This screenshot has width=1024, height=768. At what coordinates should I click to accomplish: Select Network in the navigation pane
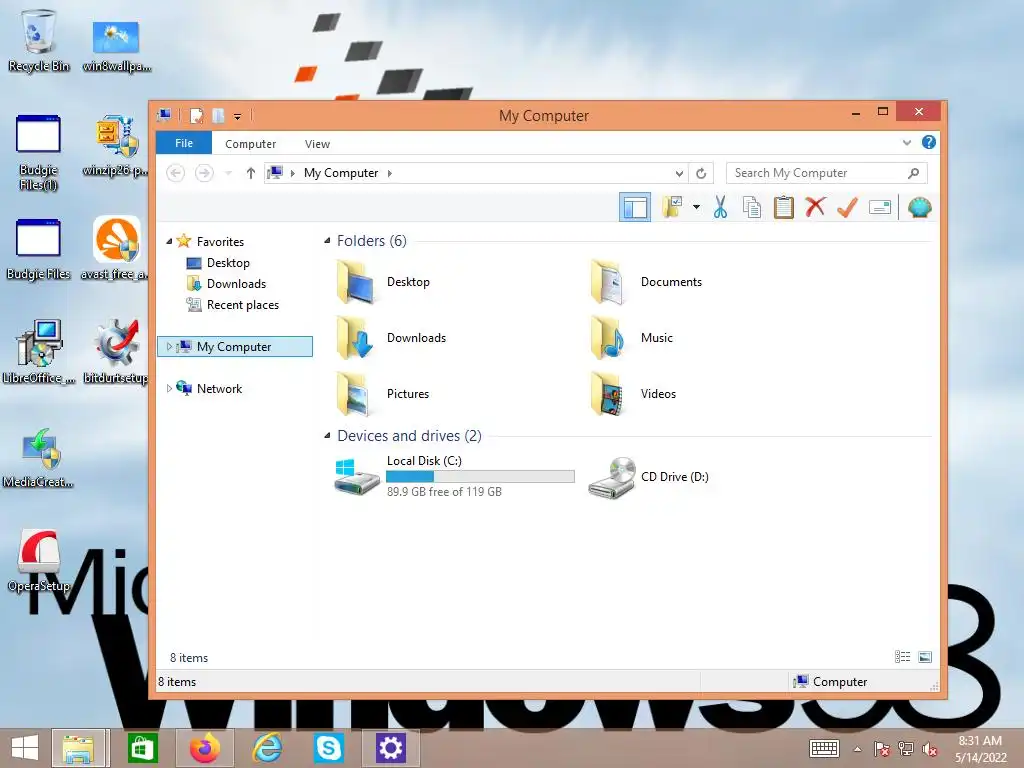point(219,389)
